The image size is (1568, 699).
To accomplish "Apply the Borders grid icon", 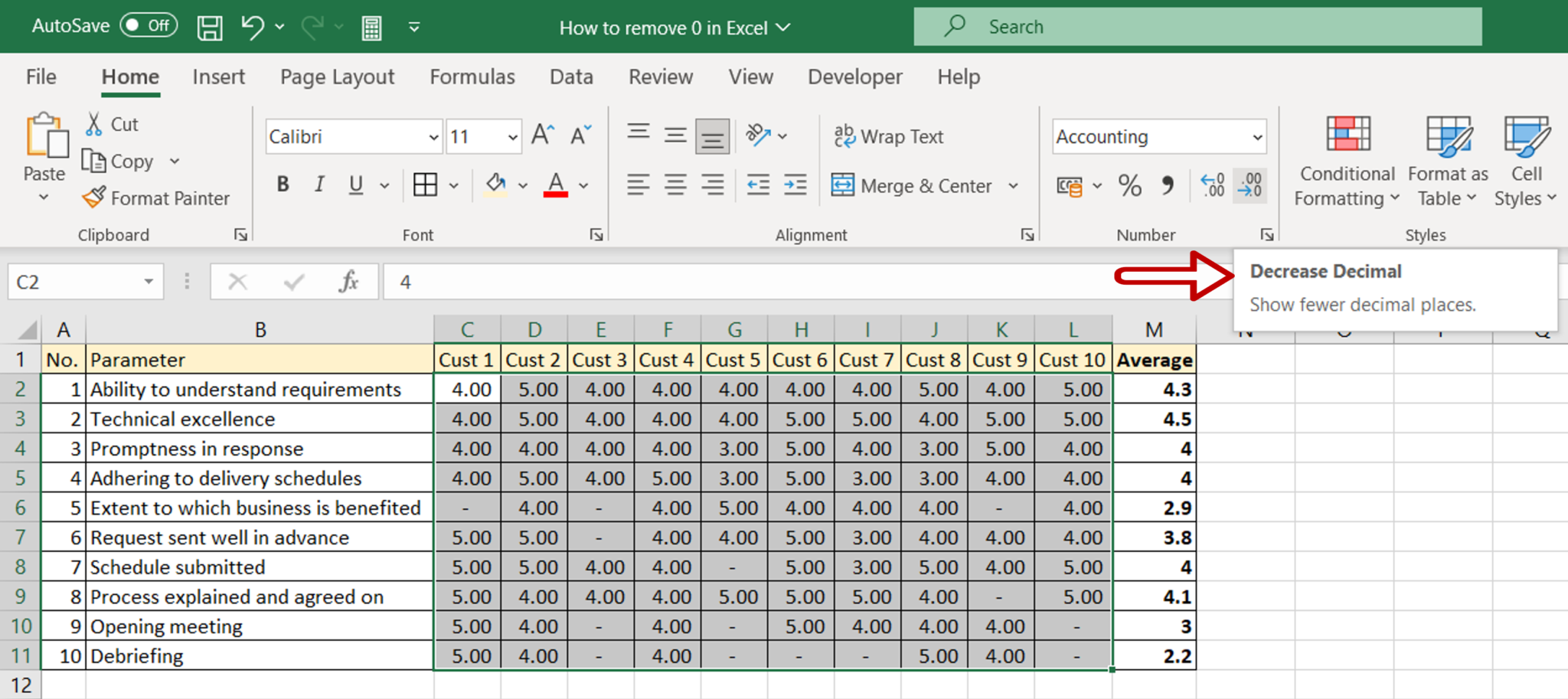I will [426, 185].
